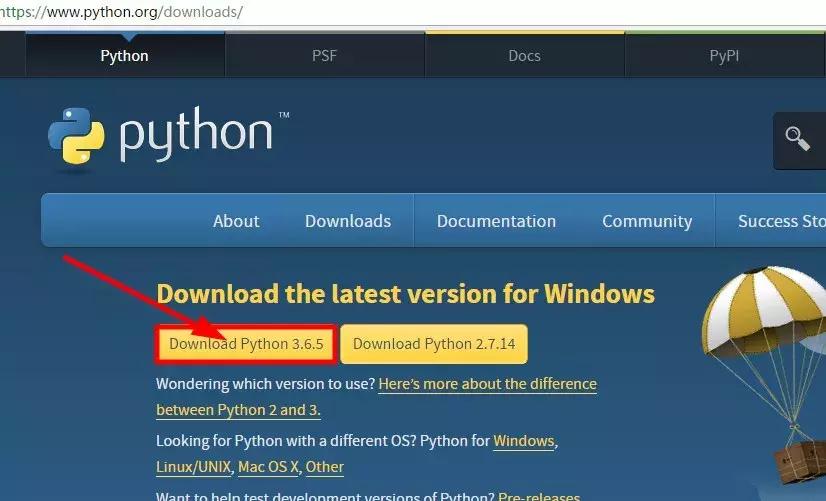Image resolution: width=826 pixels, height=501 pixels.
Task: Open the Pre-releases link
Action: [539, 496]
